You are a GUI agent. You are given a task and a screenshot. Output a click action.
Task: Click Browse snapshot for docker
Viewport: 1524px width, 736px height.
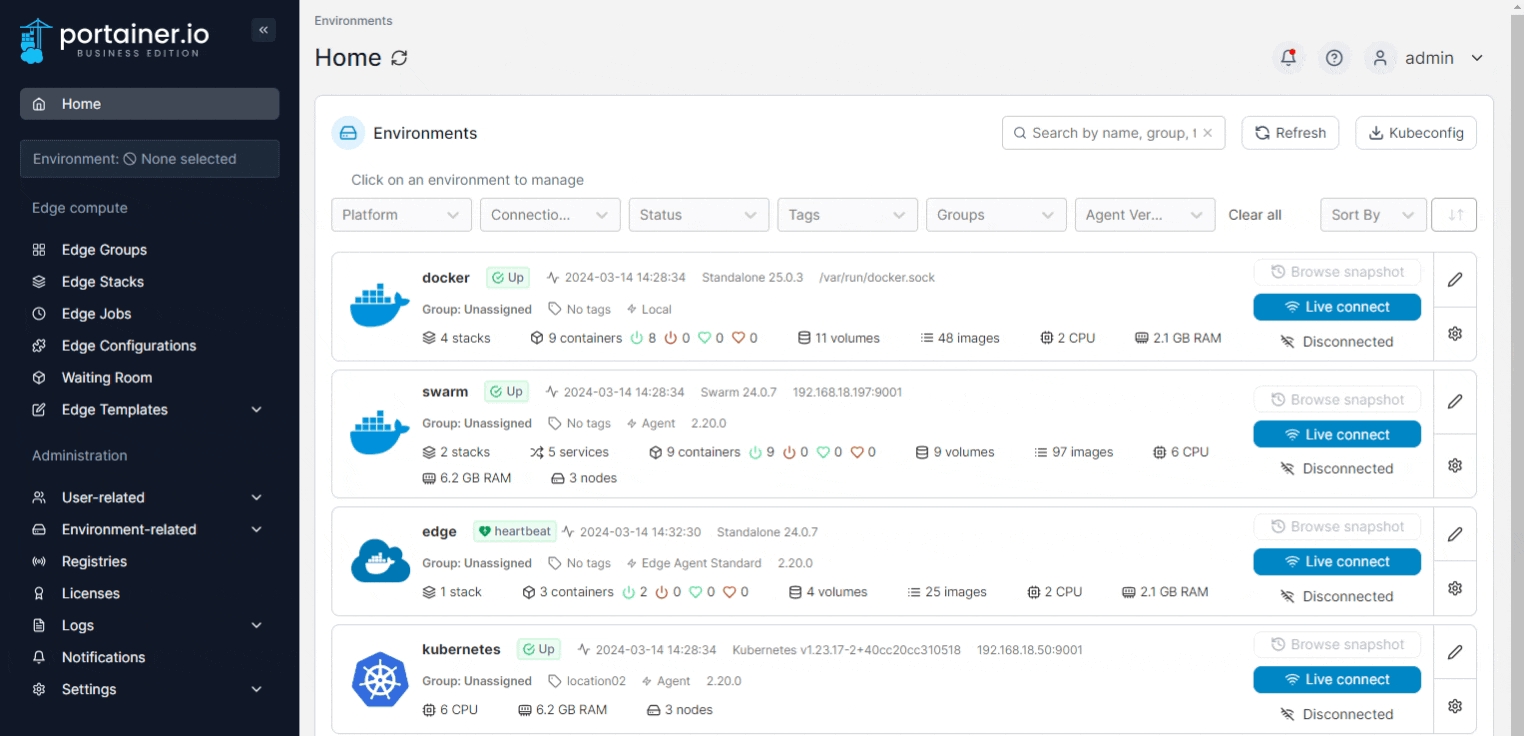point(1337,272)
